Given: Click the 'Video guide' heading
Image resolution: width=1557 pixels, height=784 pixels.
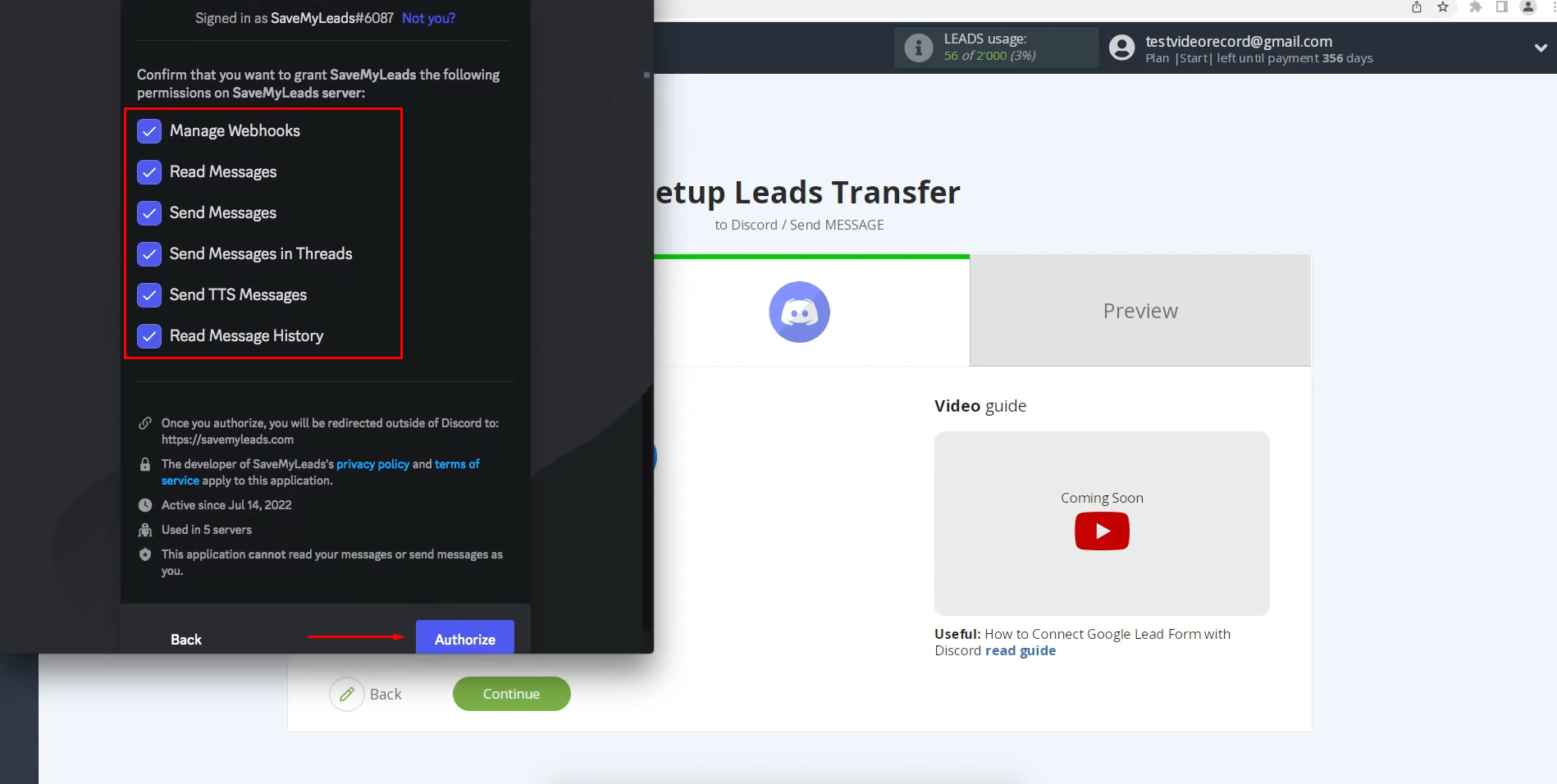Looking at the screenshot, I should 980,406.
